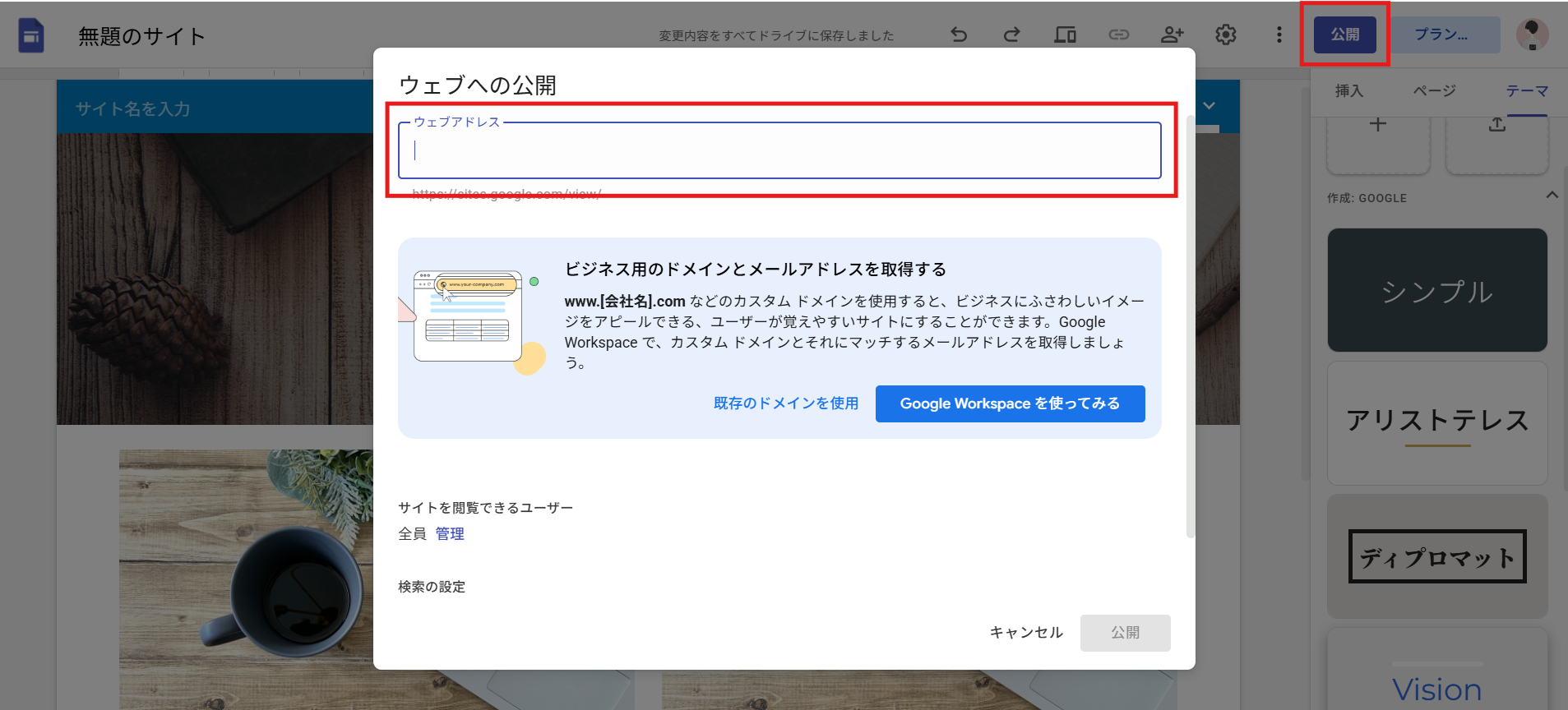
Task: Click the header chevron dropdown on page
Action: click(1209, 106)
